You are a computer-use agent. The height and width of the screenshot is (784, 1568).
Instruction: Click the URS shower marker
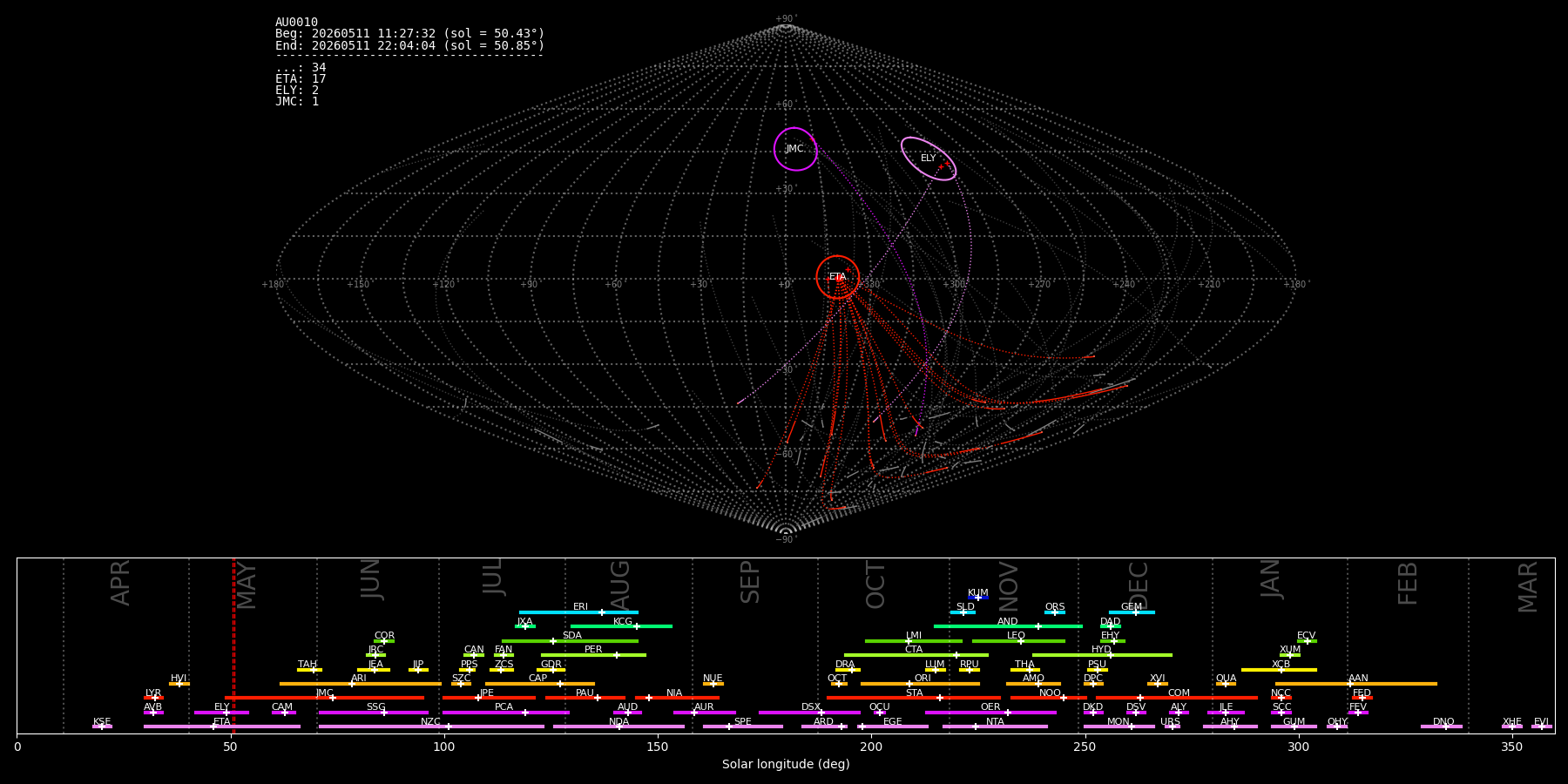(1172, 727)
